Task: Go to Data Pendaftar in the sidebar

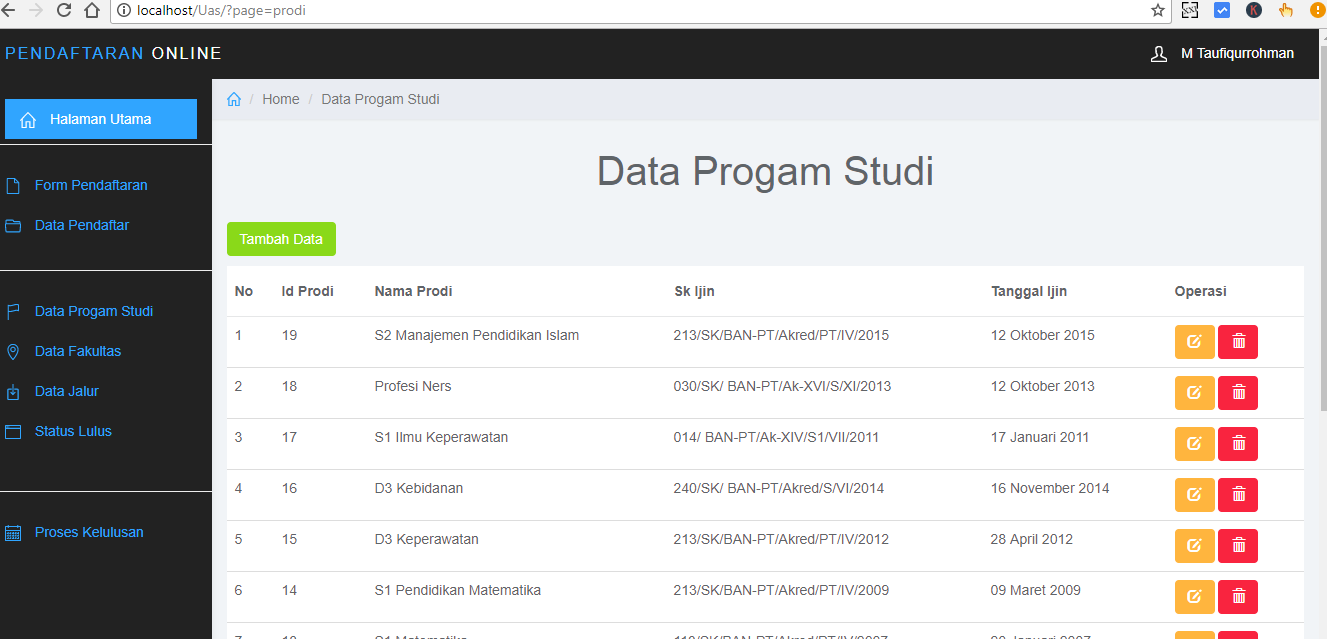Action: [81, 225]
